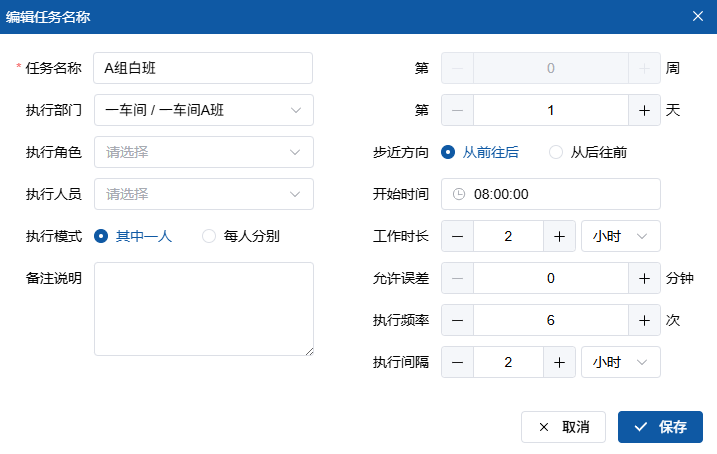
Task: Open the 执行人员 personnel dropdown
Action: pos(203,194)
